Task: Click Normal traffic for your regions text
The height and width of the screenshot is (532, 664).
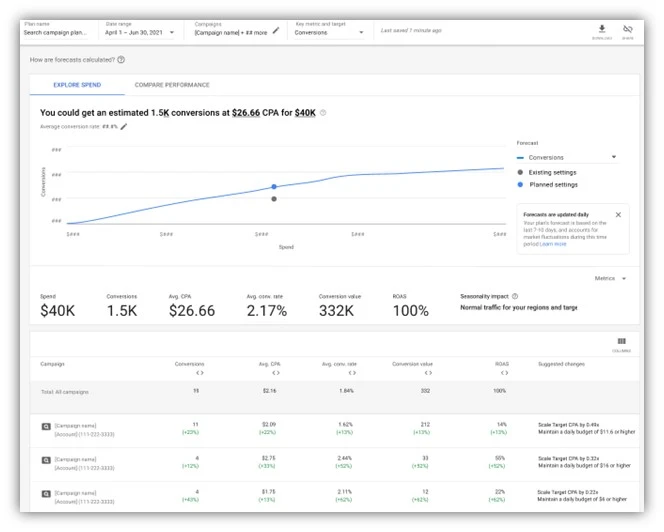Action: (x=519, y=308)
